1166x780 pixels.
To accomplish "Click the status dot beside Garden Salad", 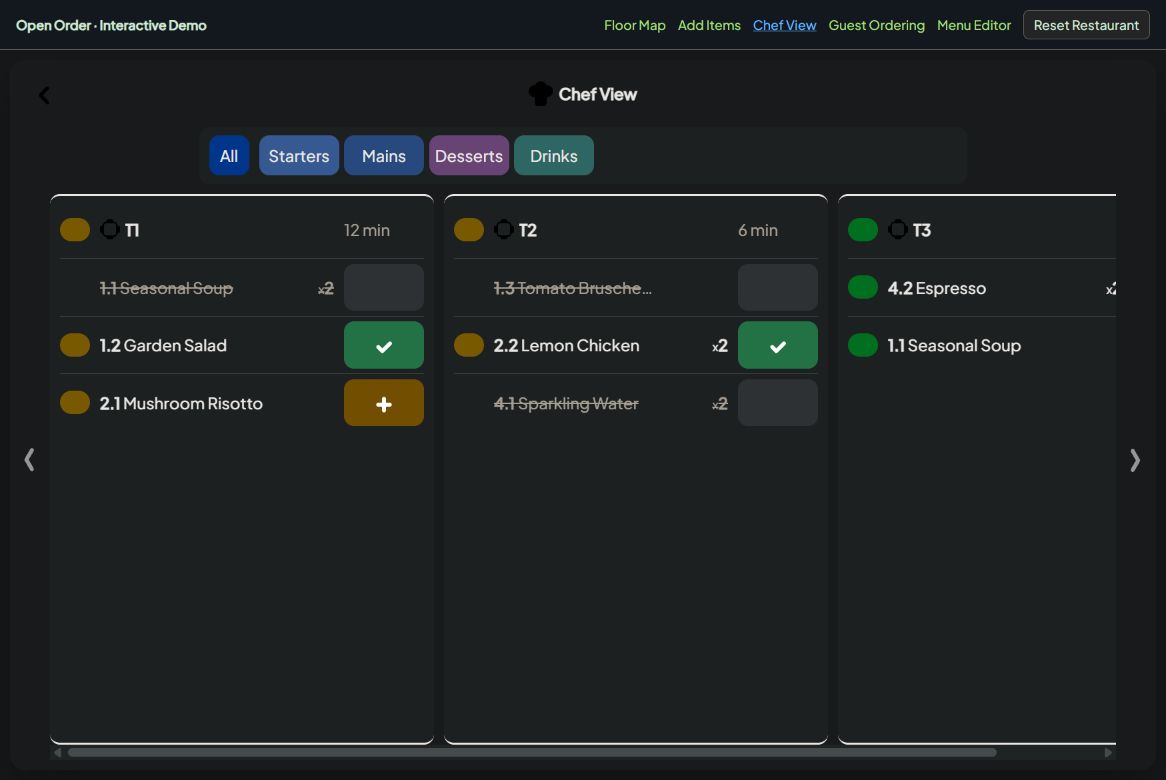I will [x=75, y=345].
